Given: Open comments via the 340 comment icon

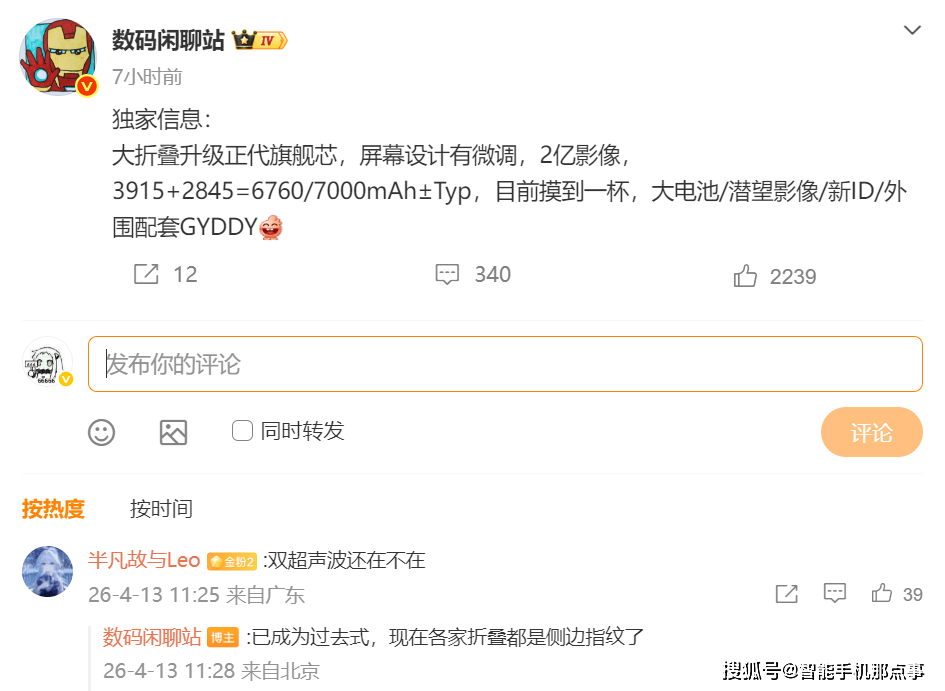Looking at the screenshot, I should [447, 274].
